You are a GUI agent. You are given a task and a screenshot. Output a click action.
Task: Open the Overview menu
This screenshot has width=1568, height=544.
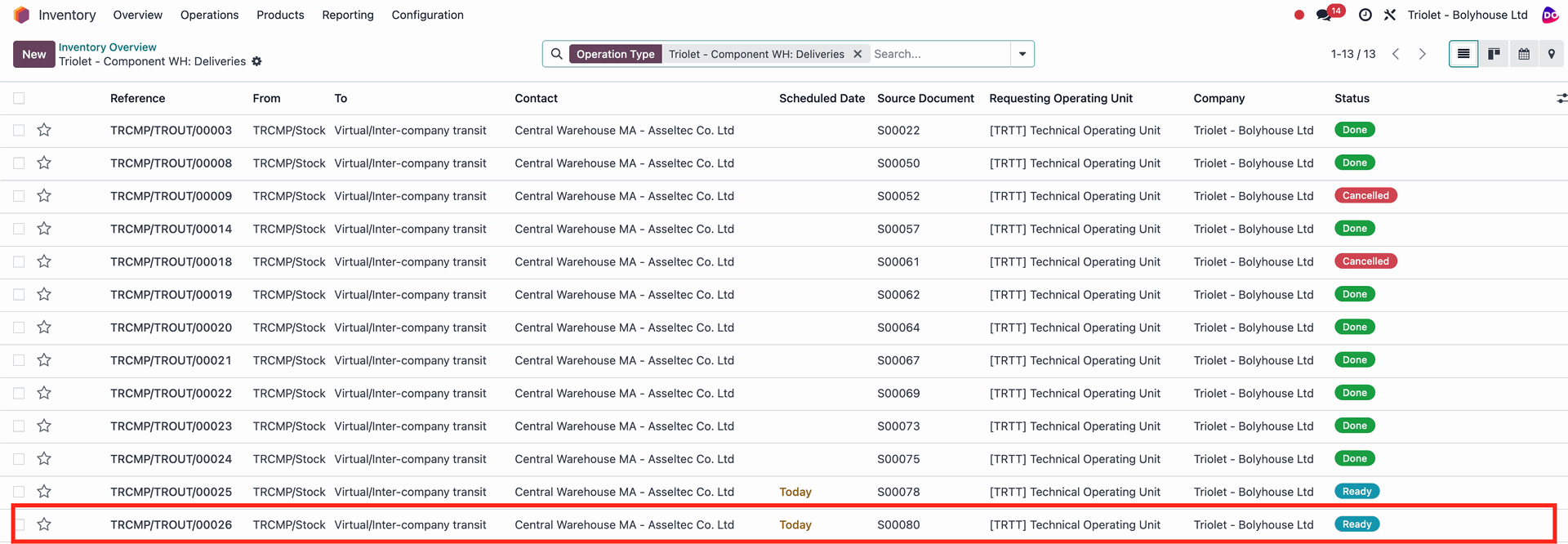pos(137,15)
